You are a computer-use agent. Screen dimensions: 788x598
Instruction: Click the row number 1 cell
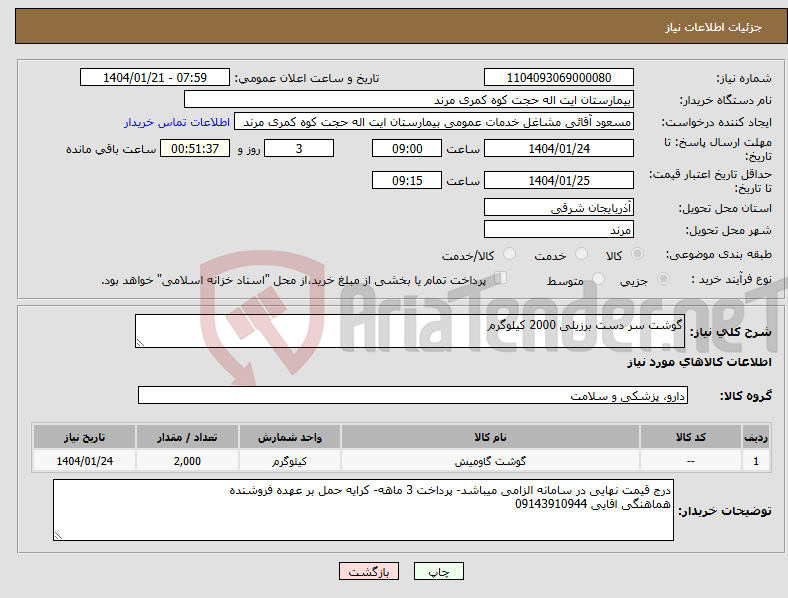pyautogui.click(x=756, y=461)
